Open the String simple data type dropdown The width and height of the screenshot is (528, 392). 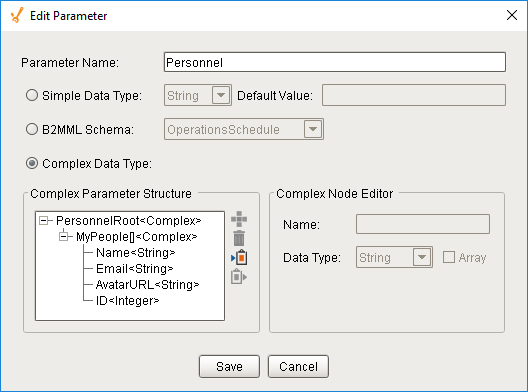tap(221, 95)
